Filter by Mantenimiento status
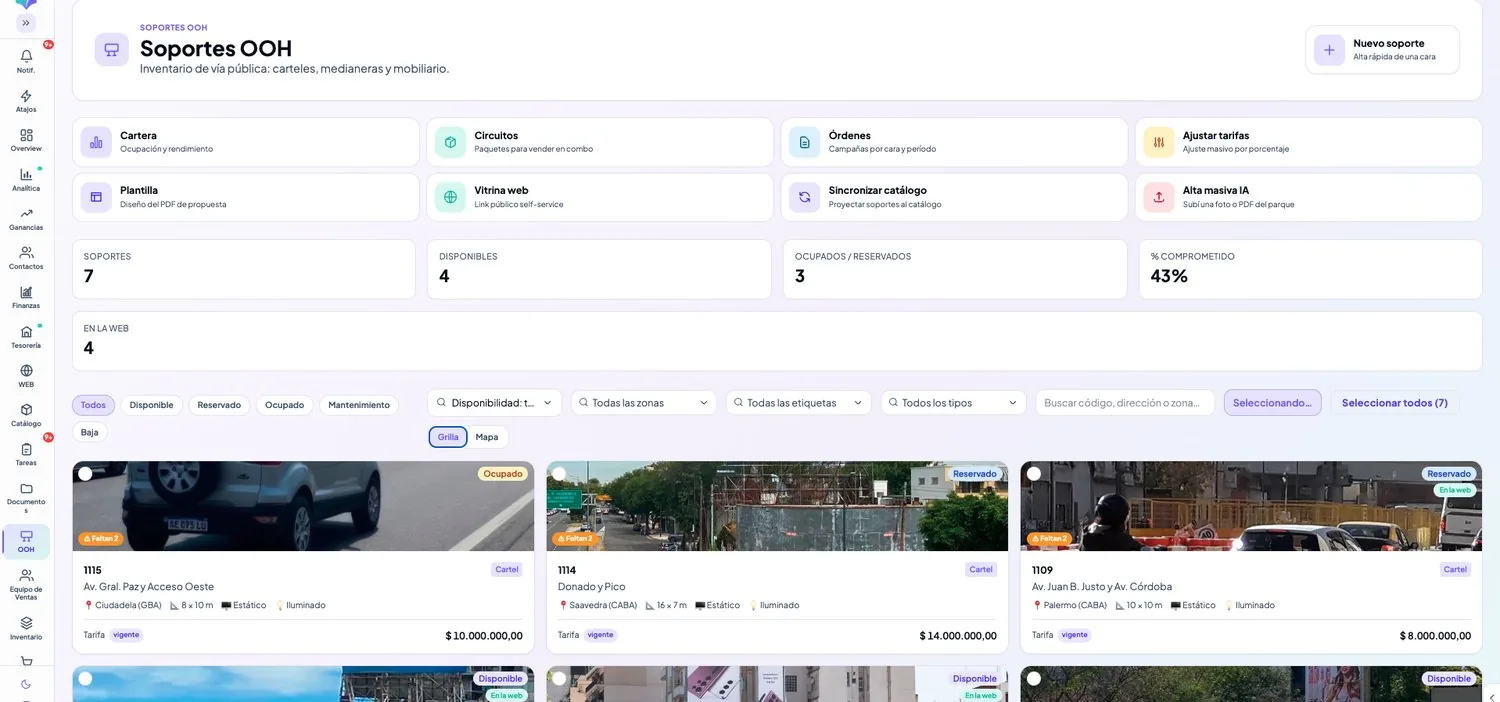 pos(359,405)
